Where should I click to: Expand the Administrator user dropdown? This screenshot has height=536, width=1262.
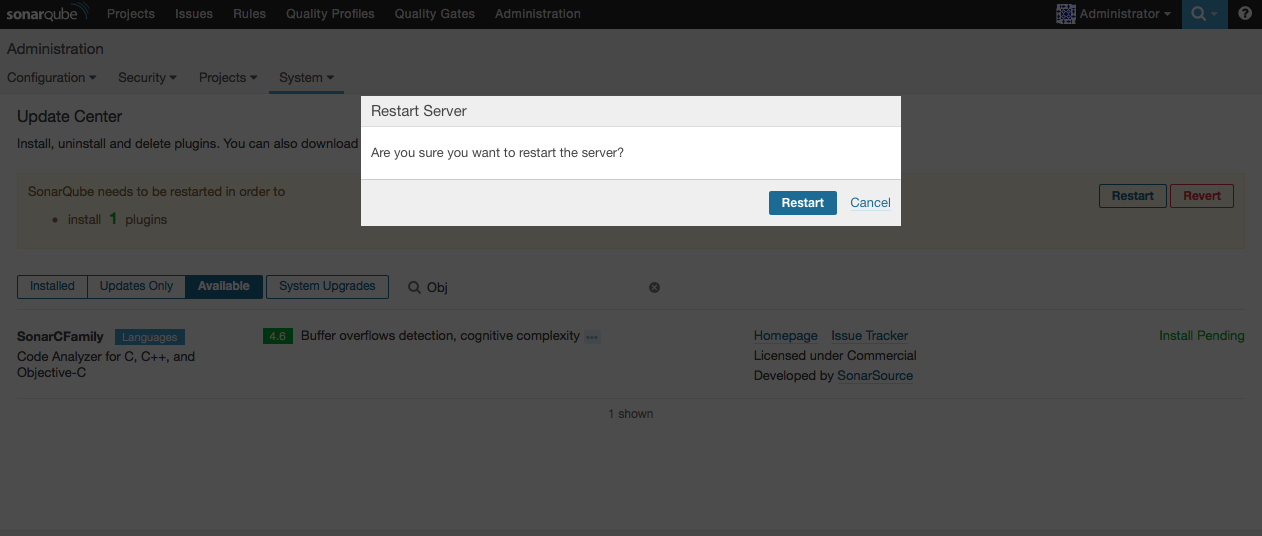(1125, 14)
